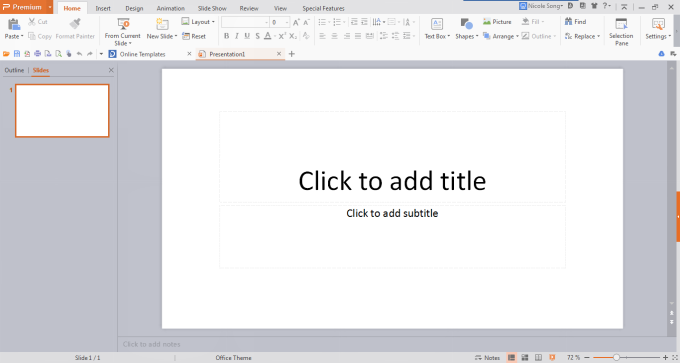Toggle text shadow formatting
Viewport: 681px width, 363px height.
[x=258, y=36]
